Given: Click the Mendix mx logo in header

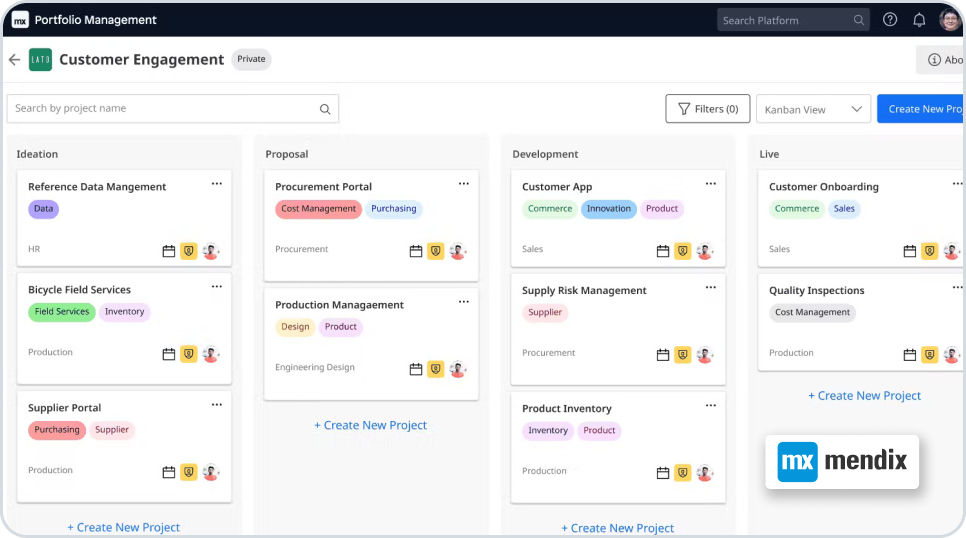Looking at the screenshot, I should tap(20, 20).
